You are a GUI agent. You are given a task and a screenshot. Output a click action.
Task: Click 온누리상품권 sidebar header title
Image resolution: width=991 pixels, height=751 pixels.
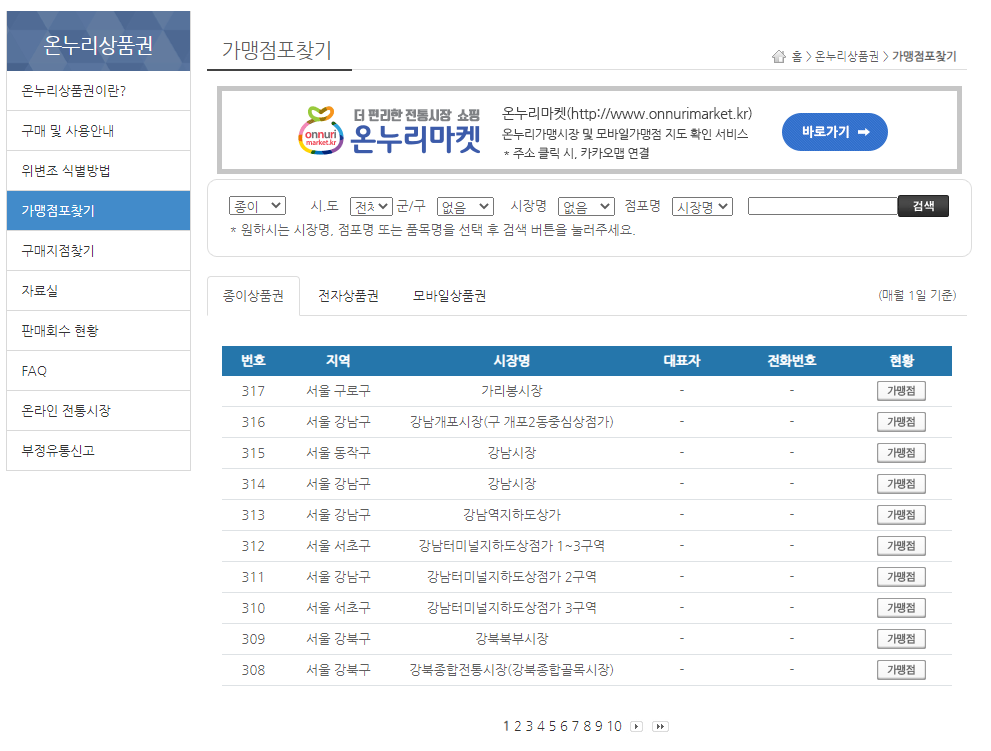99,45
